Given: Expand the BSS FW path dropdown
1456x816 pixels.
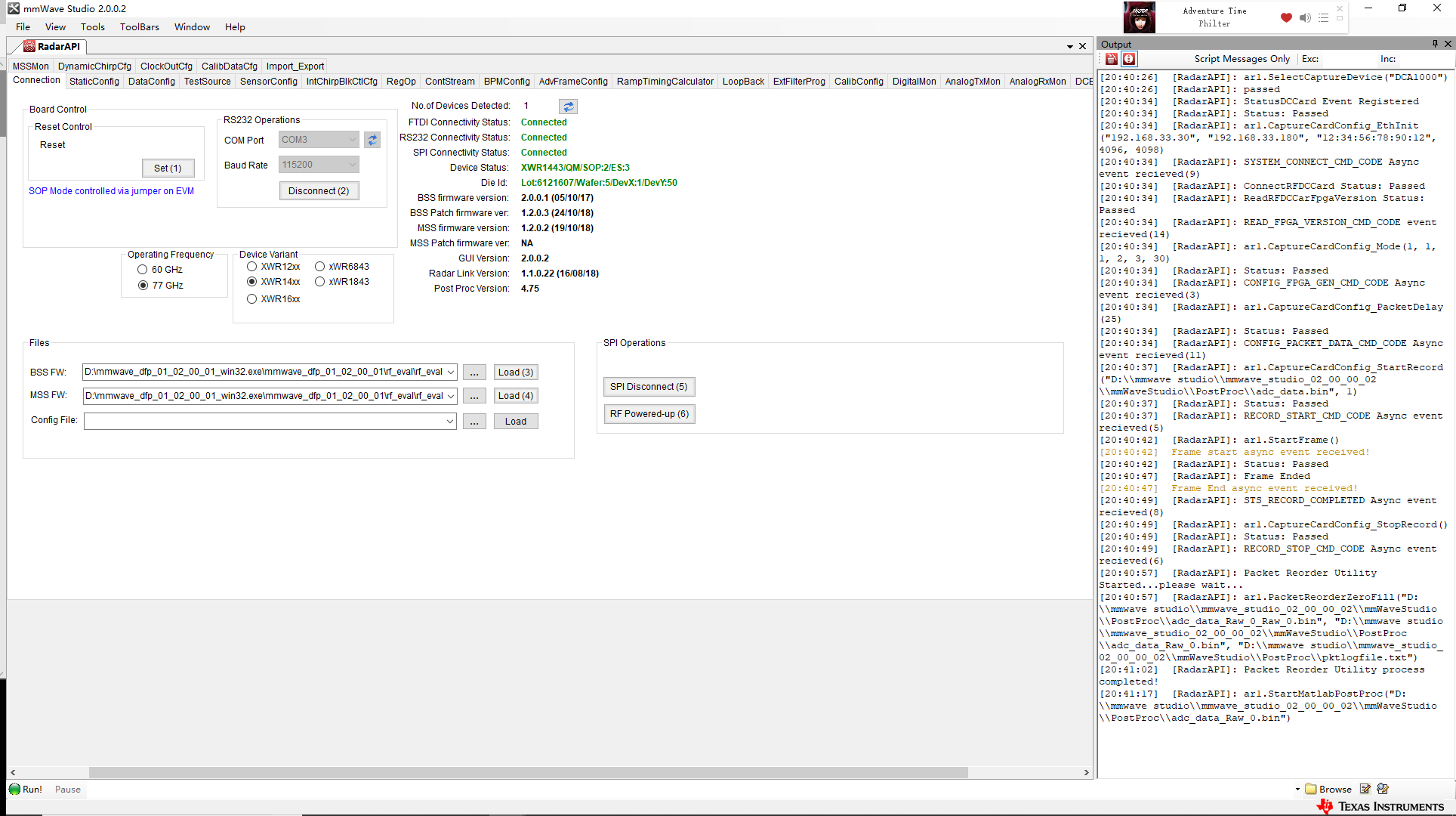Looking at the screenshot, I should click(451, 372).
